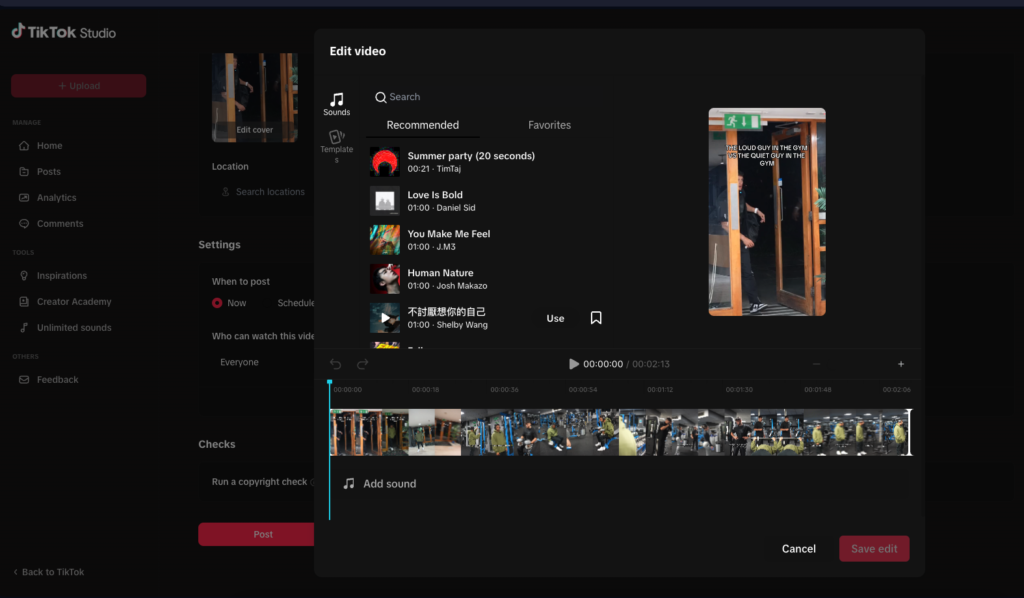Click the TikTok Studio logo

click(63, 32)
